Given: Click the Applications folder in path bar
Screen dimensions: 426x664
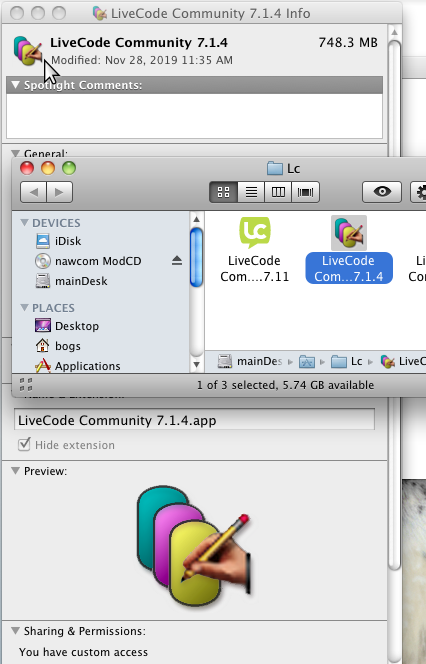Looking at the screenshot, I should [307, 362].
